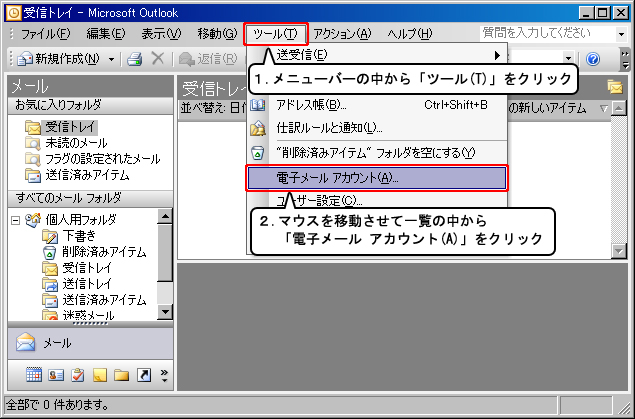Open the 表示(V) menu

coord(161,34)
